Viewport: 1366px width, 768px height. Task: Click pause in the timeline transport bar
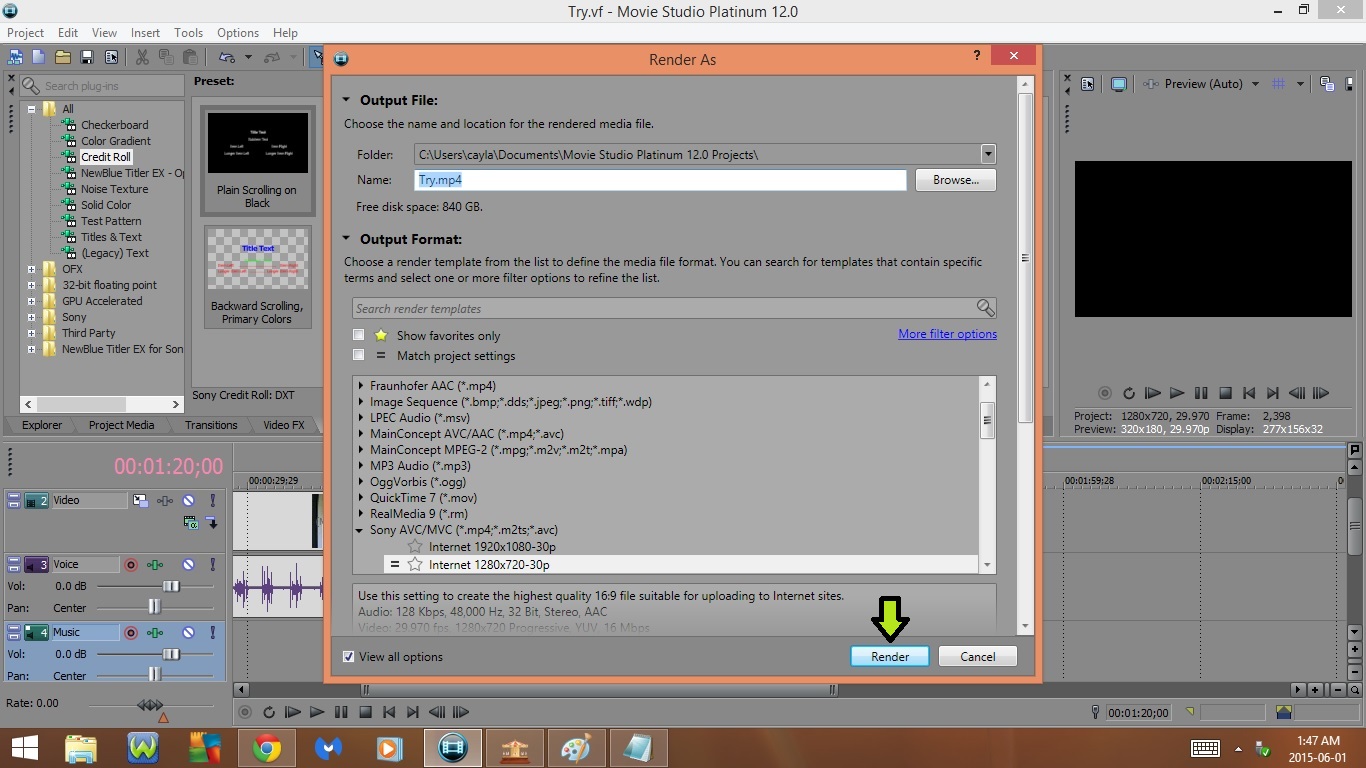[x=341, y=712]
